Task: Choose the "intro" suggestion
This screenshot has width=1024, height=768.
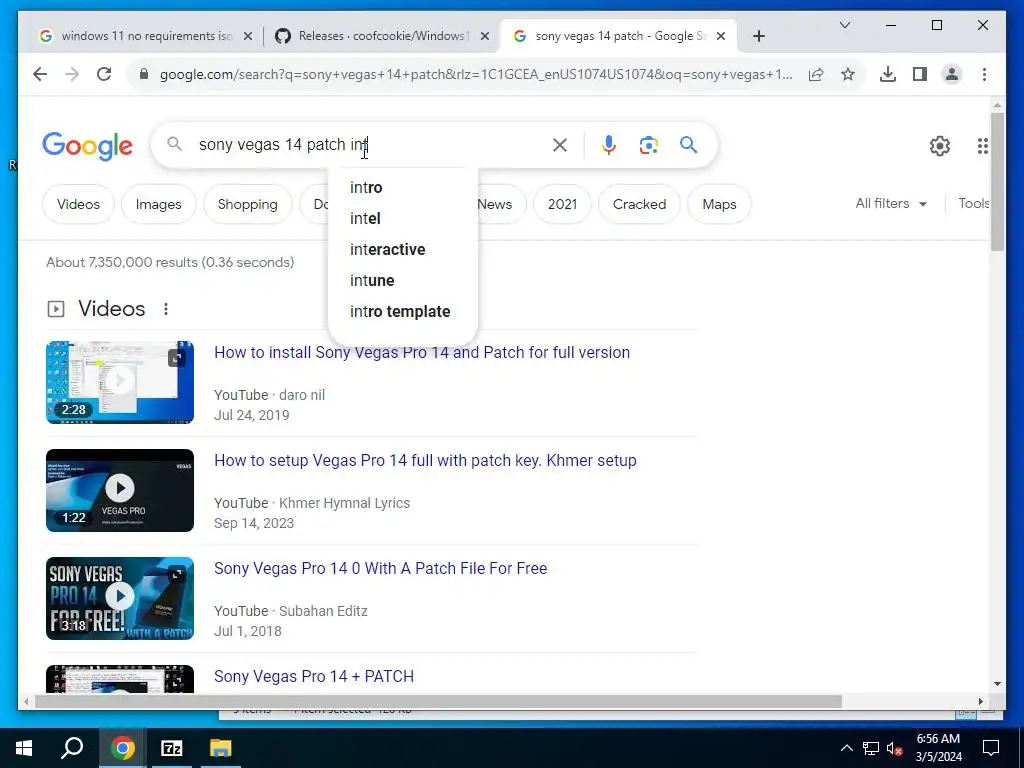Action: (403, 187)
